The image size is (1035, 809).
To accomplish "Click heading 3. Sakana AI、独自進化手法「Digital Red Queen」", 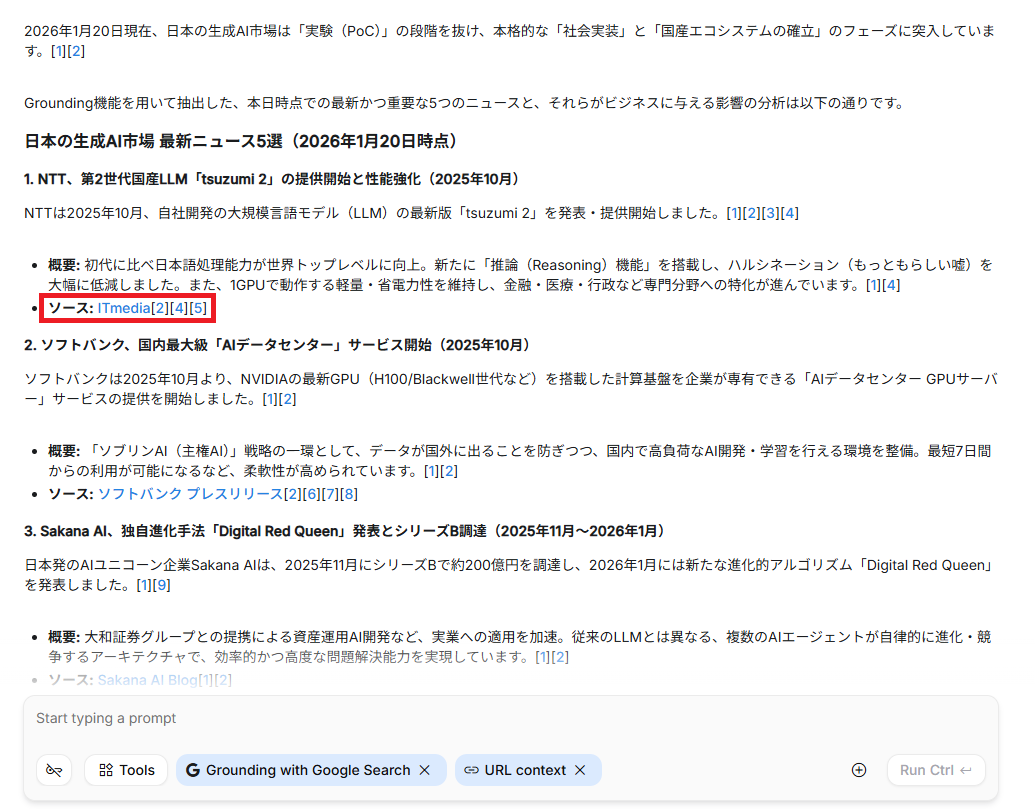I will (x=345, y=531).
